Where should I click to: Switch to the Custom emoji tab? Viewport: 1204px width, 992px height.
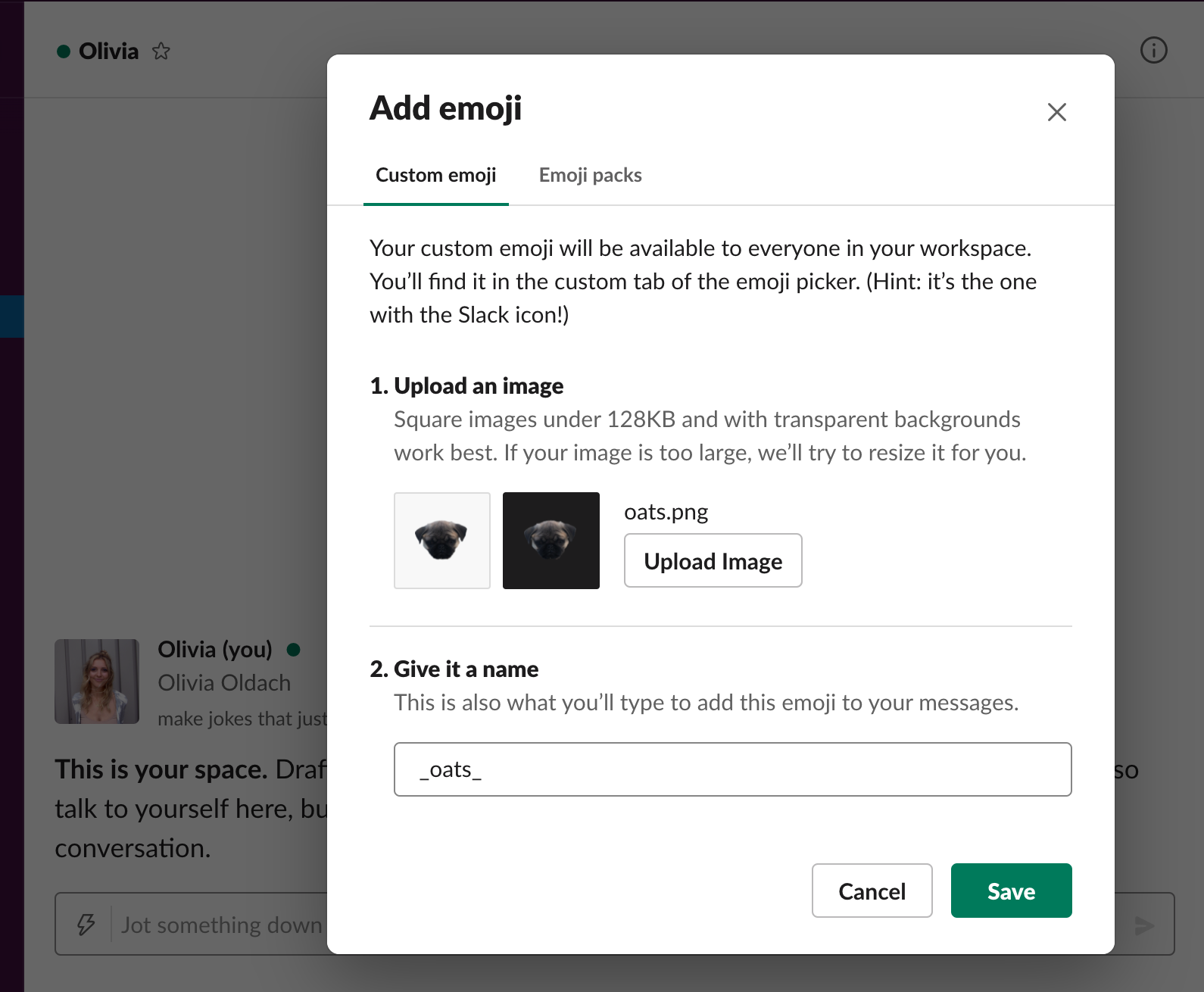[436, 176]
